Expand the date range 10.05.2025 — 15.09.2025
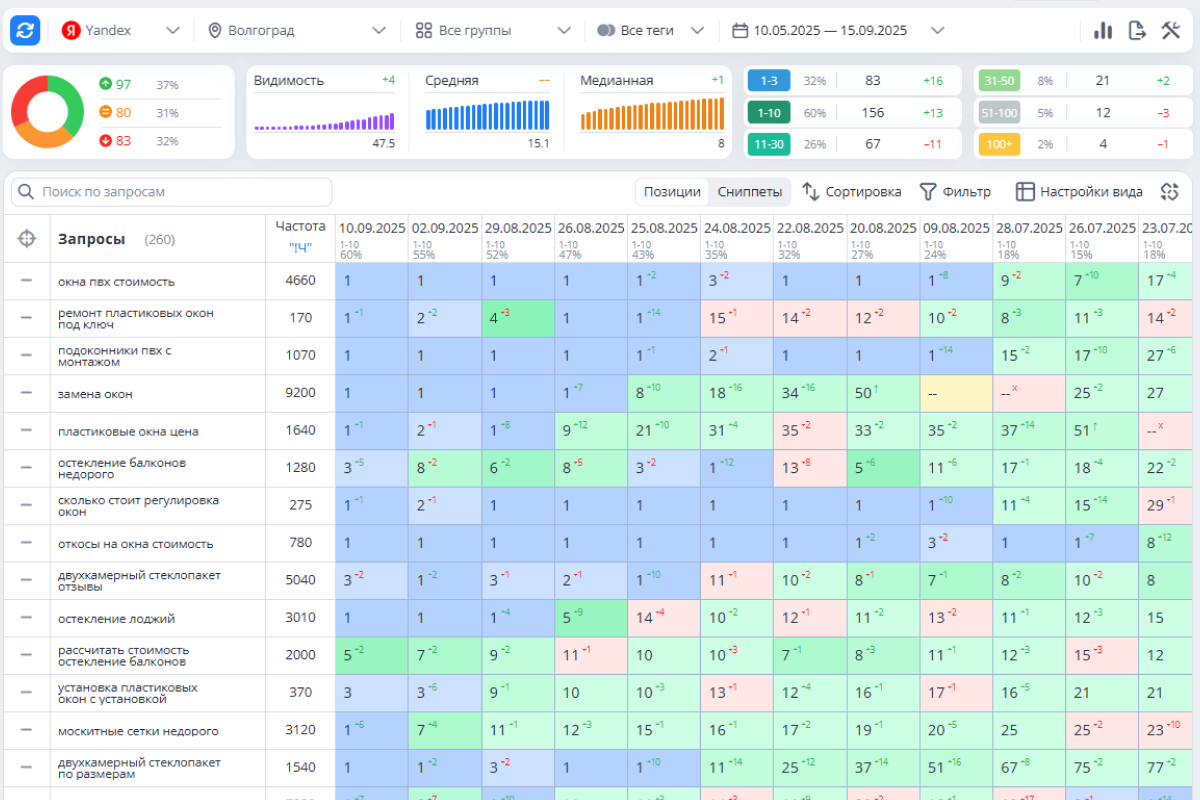Viewport: 1200px width, 800px height. point(838,30)
